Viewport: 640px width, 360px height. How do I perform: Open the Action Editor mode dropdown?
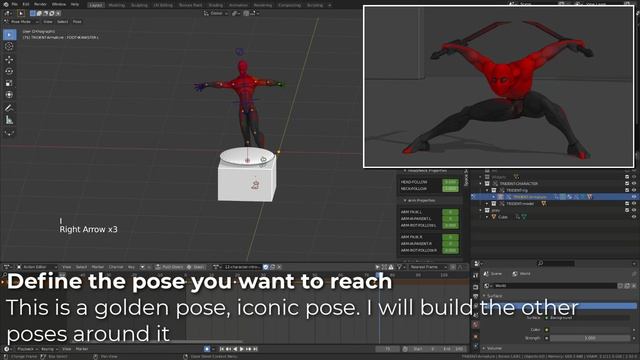[37, 267]
